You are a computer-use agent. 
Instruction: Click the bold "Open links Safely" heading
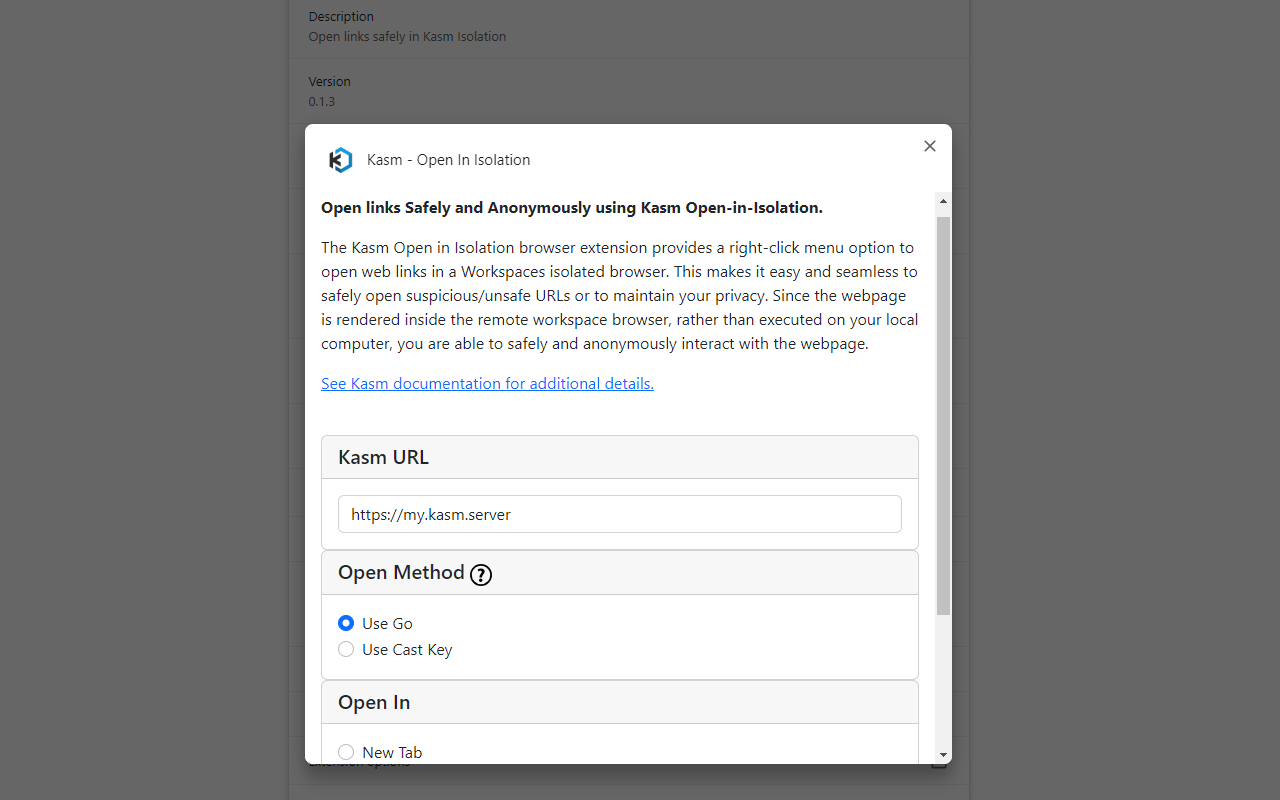coord(572,208)
